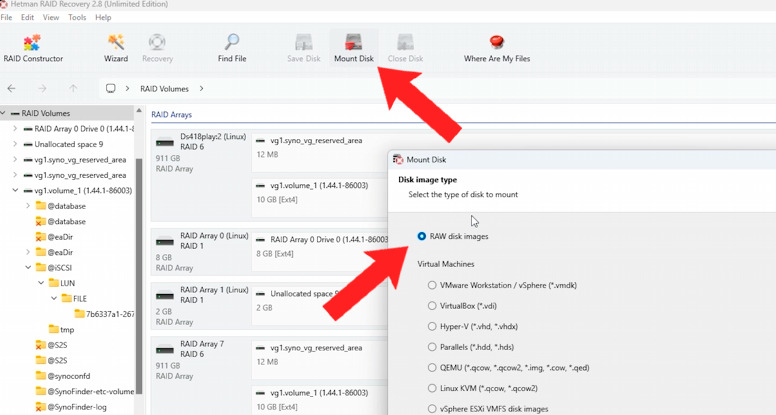Select RAID Array 0 (Linux) disk icon
The height and width of the screenshot is (415, 776).
tap(165, 242)
